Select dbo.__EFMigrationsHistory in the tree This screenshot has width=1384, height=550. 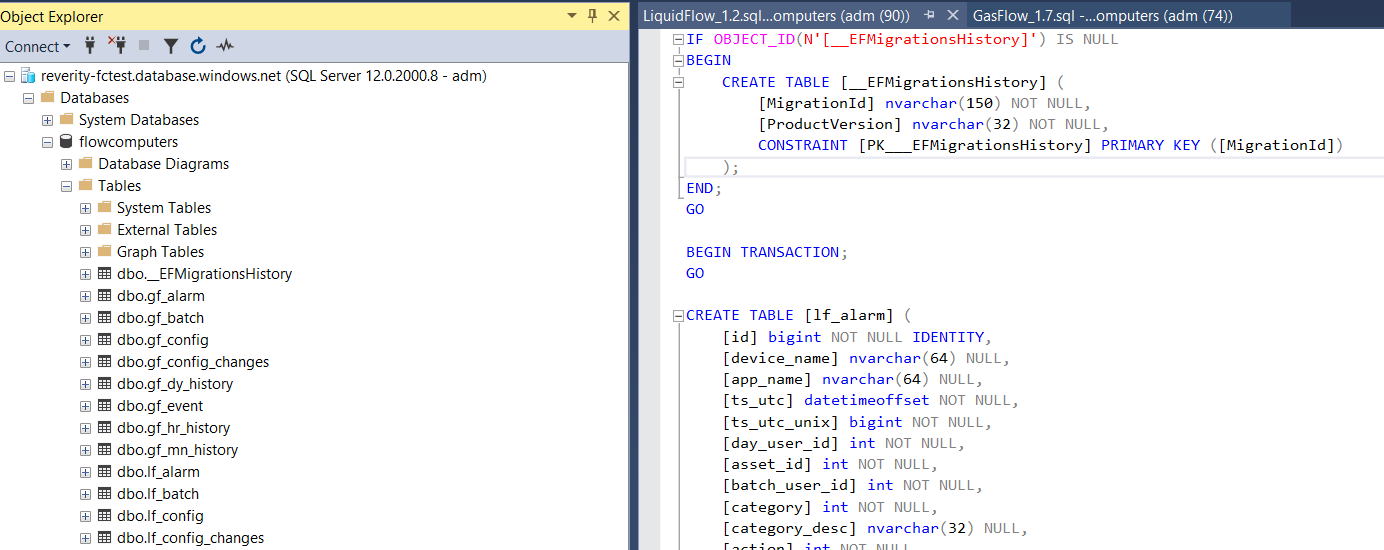click(204, 274)
